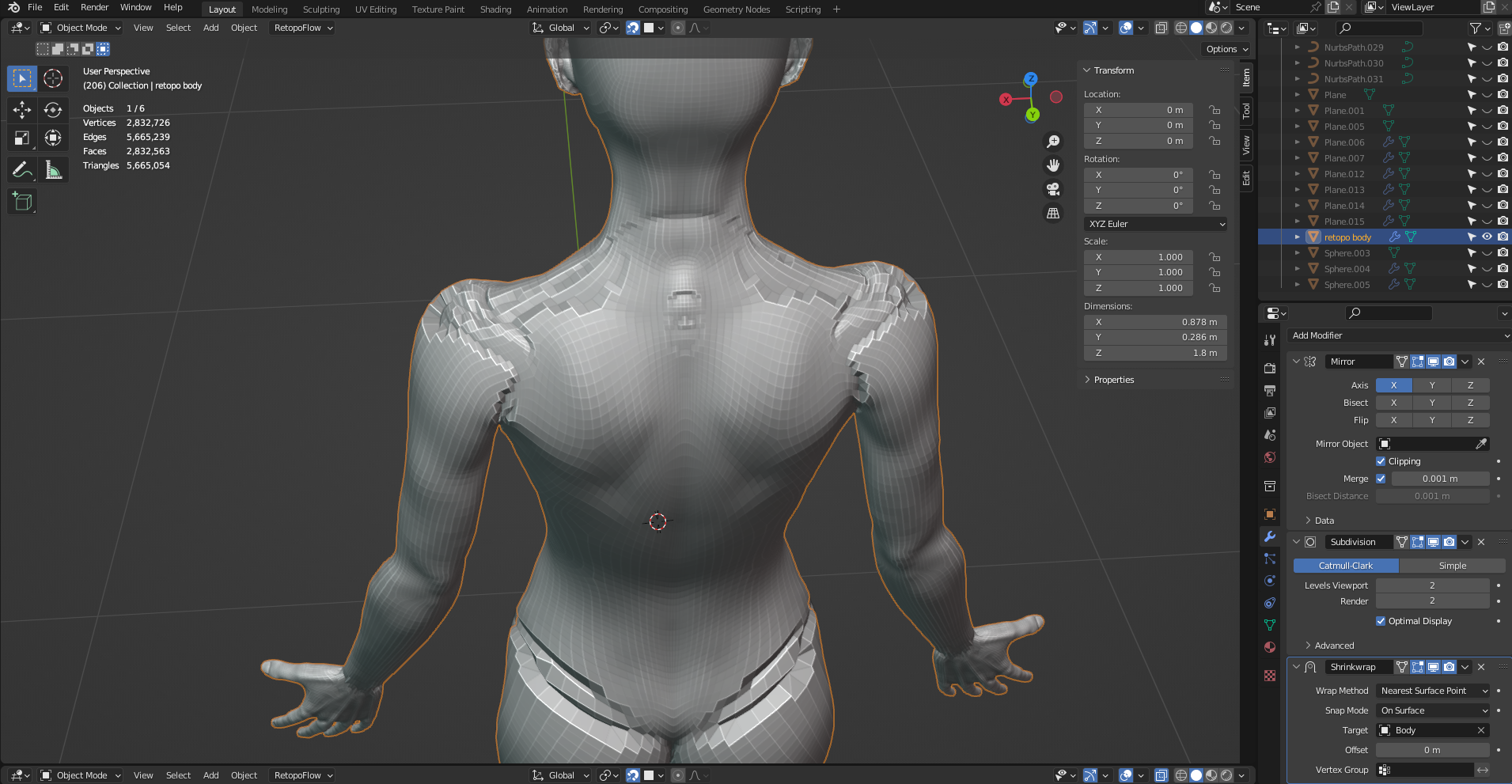Screen dimensions: 1512x784
Task: Activate the Annotate pencil tool
Action: [22, 169]
